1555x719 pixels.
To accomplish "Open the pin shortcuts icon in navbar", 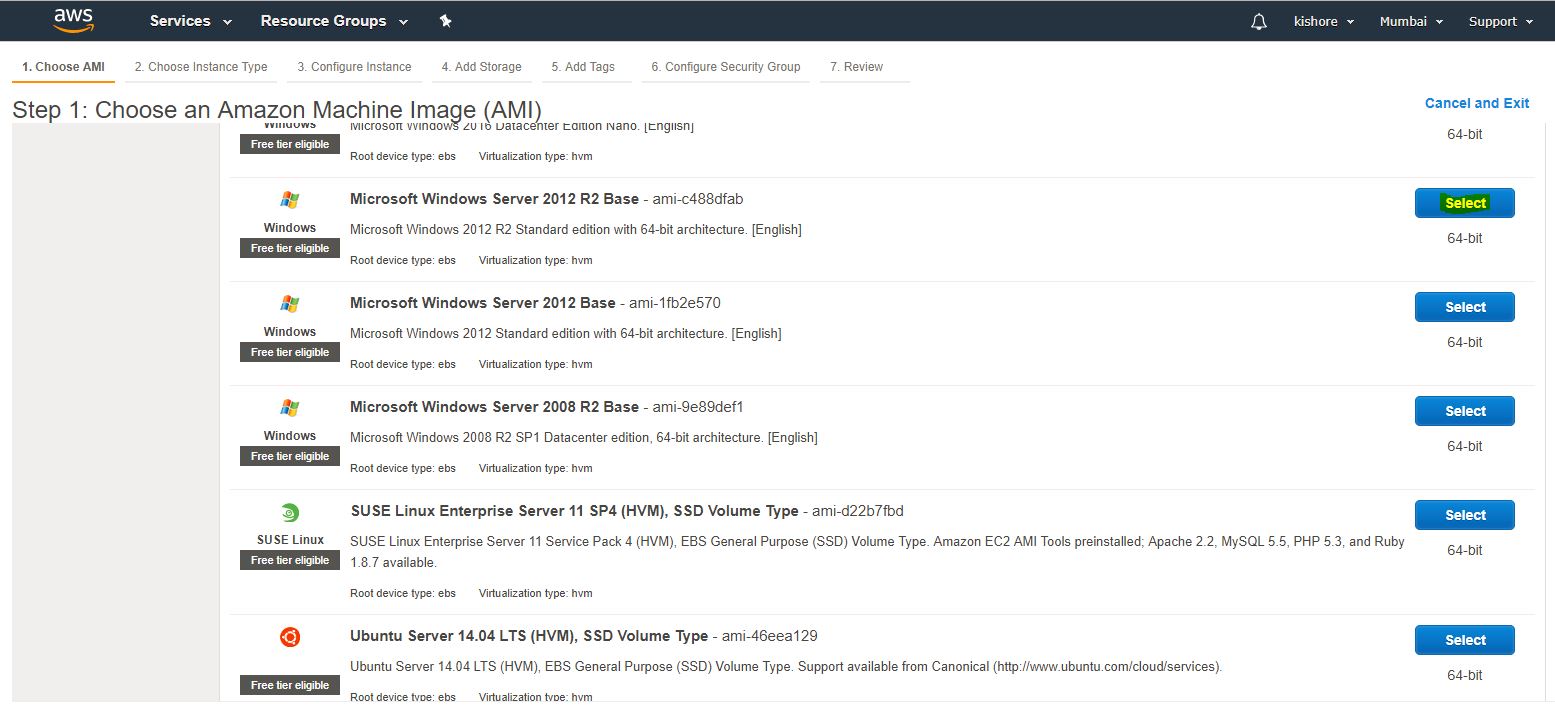I will point(446,21).
